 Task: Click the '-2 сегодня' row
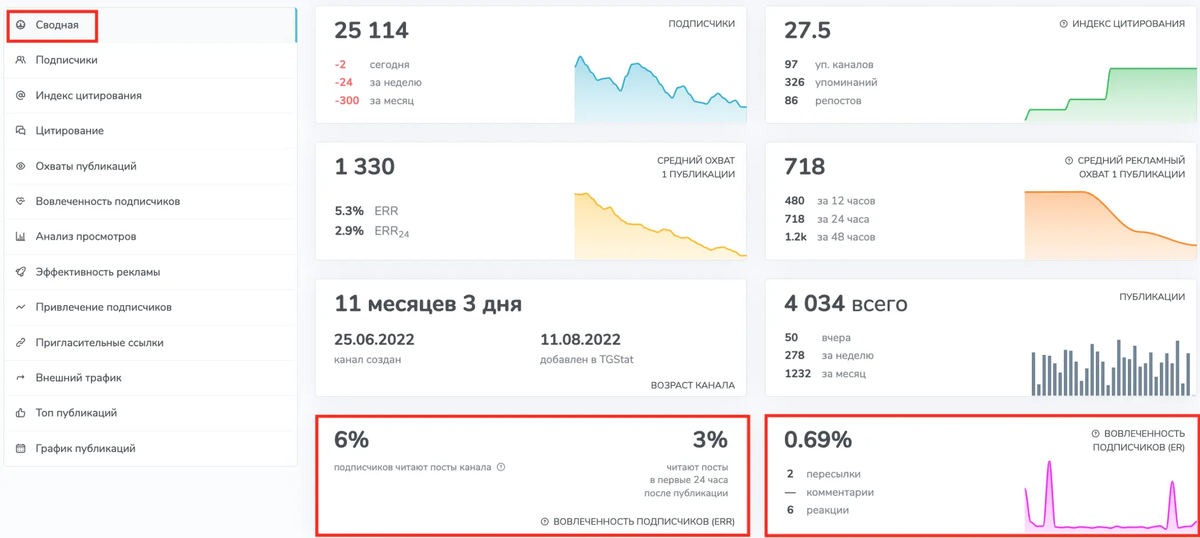(x=372, y=65)
